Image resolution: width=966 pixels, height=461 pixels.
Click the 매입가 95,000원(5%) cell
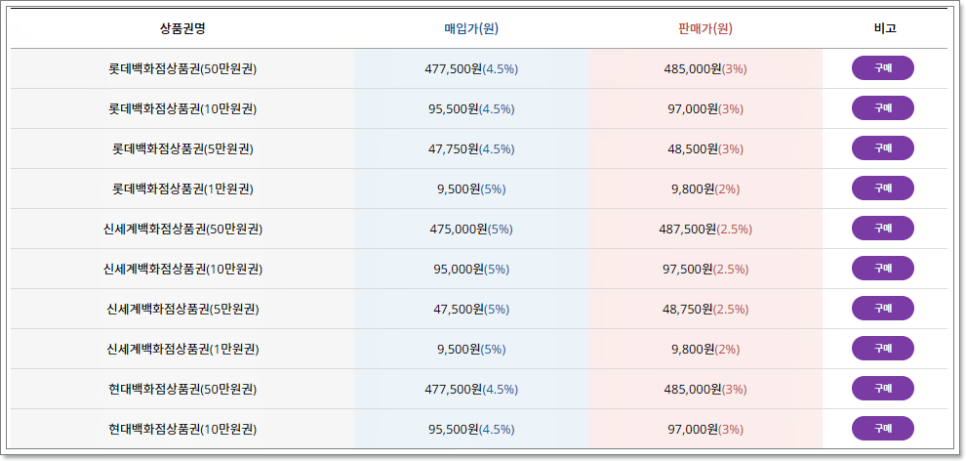[x=471, y=269]
